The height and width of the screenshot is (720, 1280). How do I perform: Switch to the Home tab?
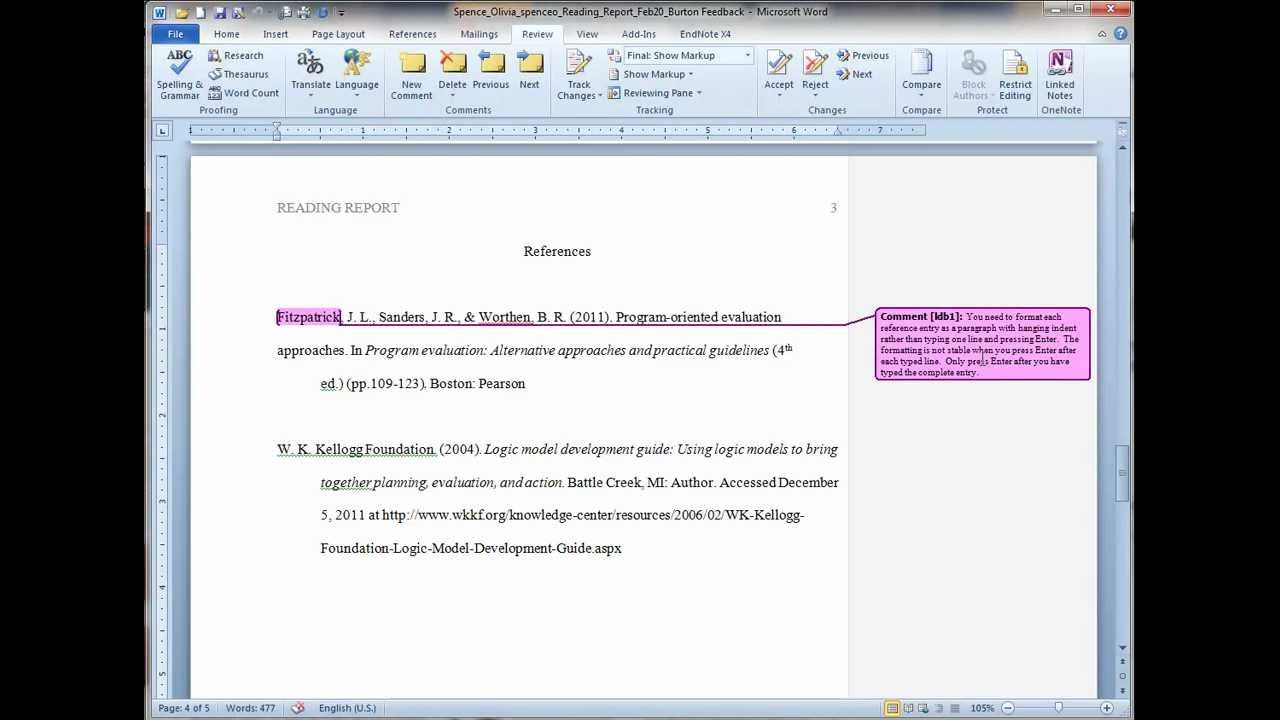pyautogui.click(x=227, y=34)
